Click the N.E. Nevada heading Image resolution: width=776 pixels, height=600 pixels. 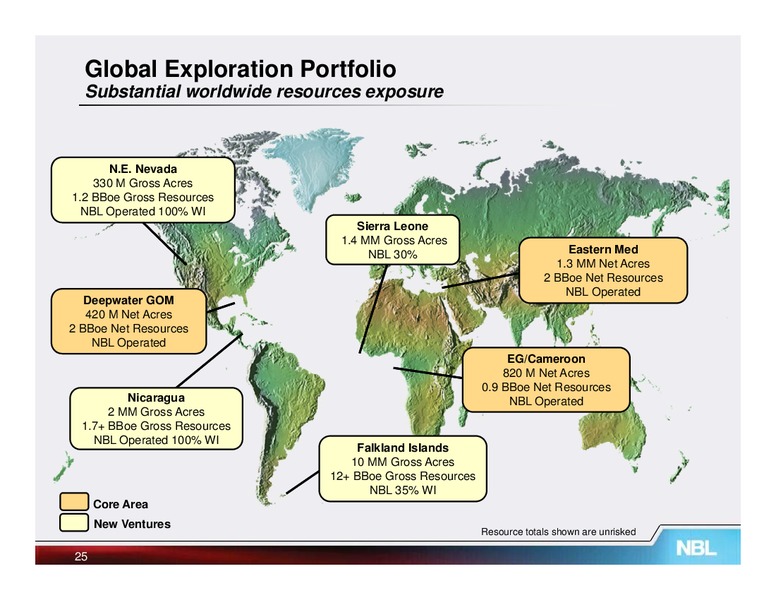tap(143, 169)
